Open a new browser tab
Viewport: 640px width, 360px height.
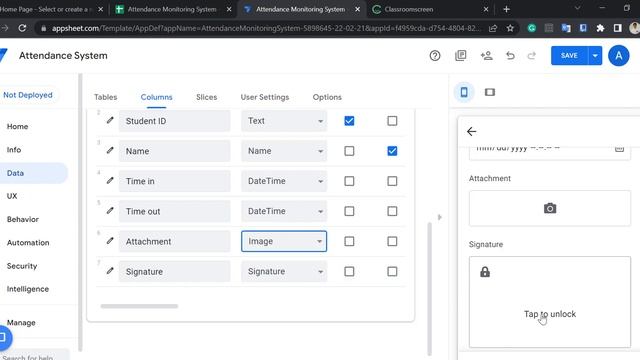(x=506, y=9)
